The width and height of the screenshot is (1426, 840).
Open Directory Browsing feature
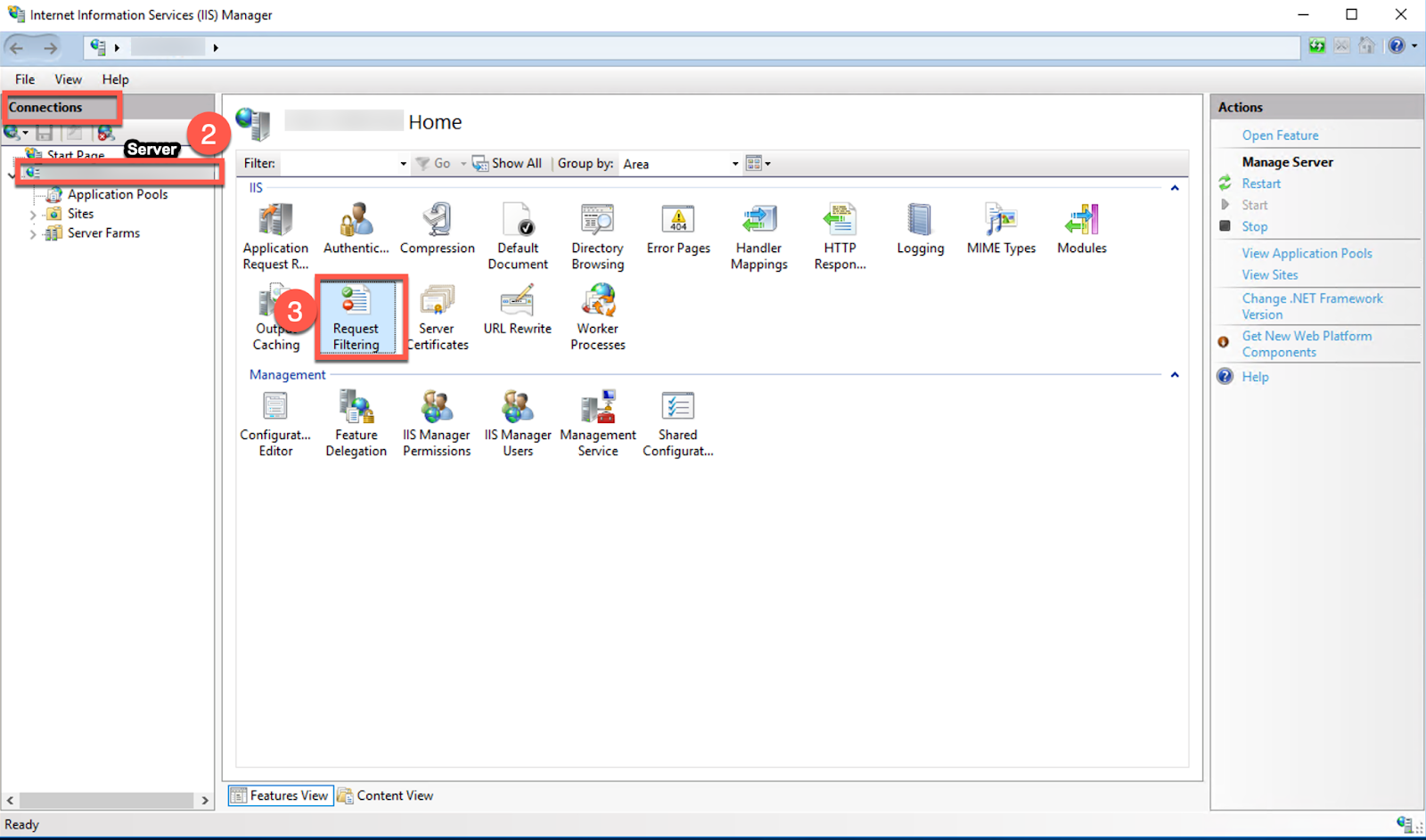[x=598, y=236]
